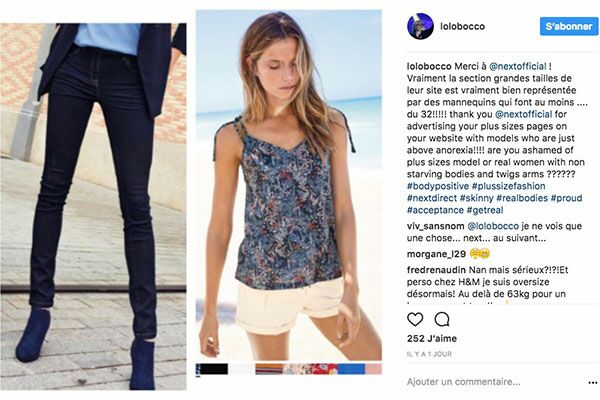Open commenter morgane_l29's profile

436,254
